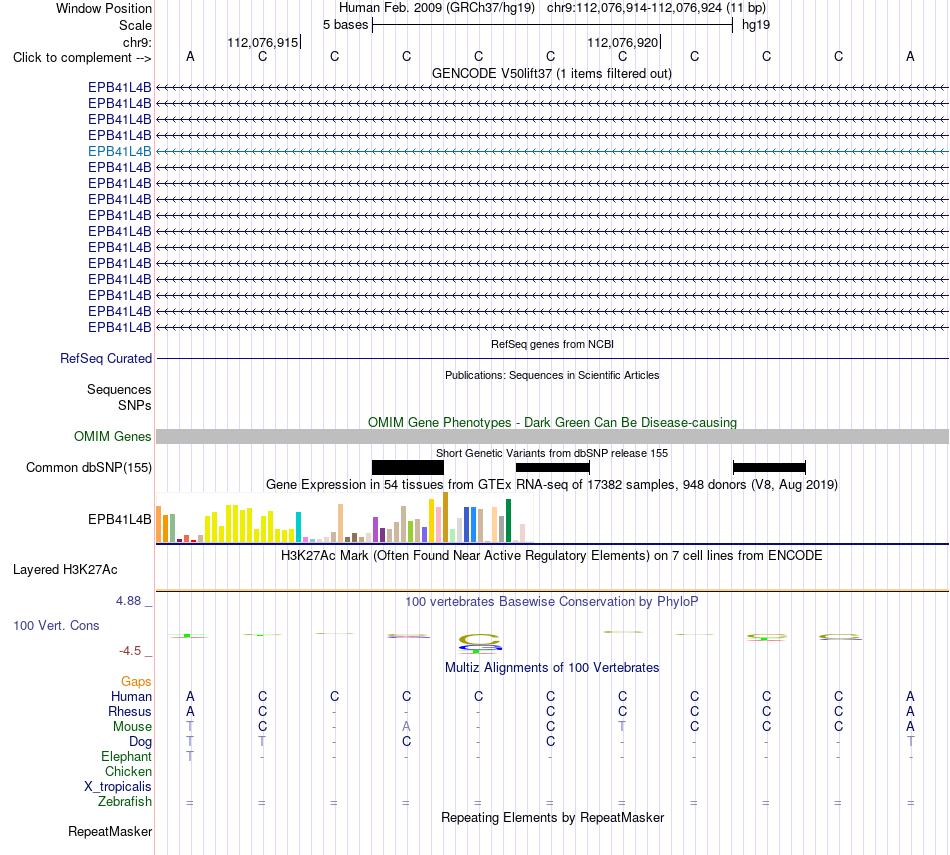The height and width of the screenshot is (855, 950).
Task: Click '100 vertebrates Basewise Conservation by PhyloP' title
Action: (x=552, y=602)
